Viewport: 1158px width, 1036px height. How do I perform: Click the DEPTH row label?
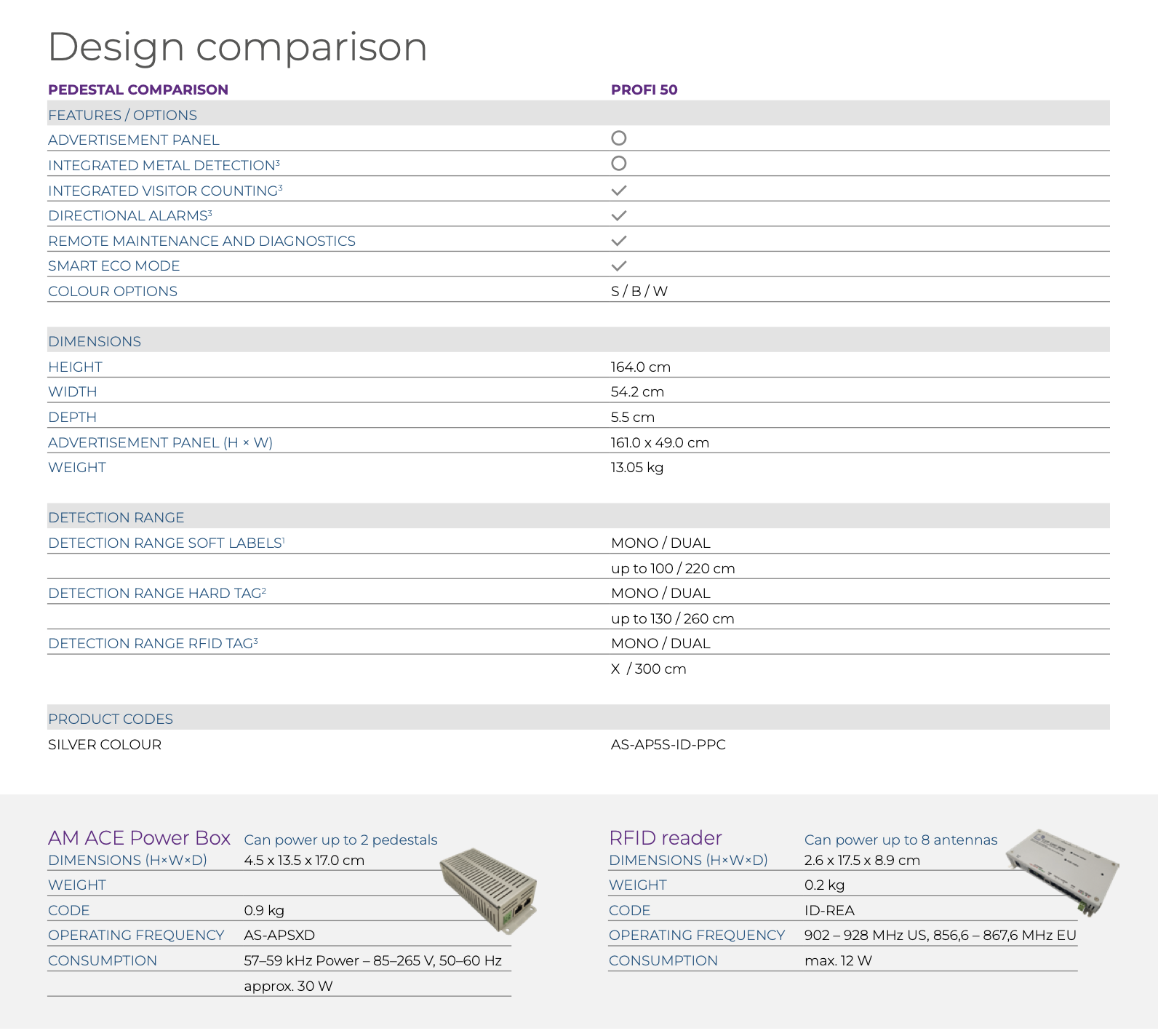coord(72,417)
